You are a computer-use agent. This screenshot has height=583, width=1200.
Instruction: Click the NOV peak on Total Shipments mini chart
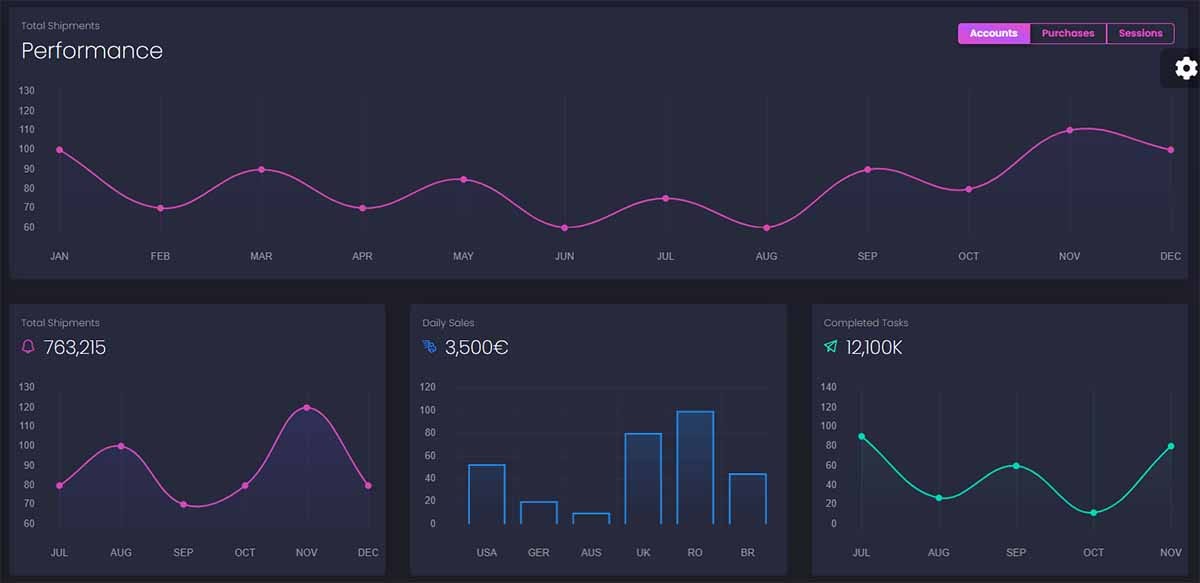pyautogui.click(x=306, y=408)
